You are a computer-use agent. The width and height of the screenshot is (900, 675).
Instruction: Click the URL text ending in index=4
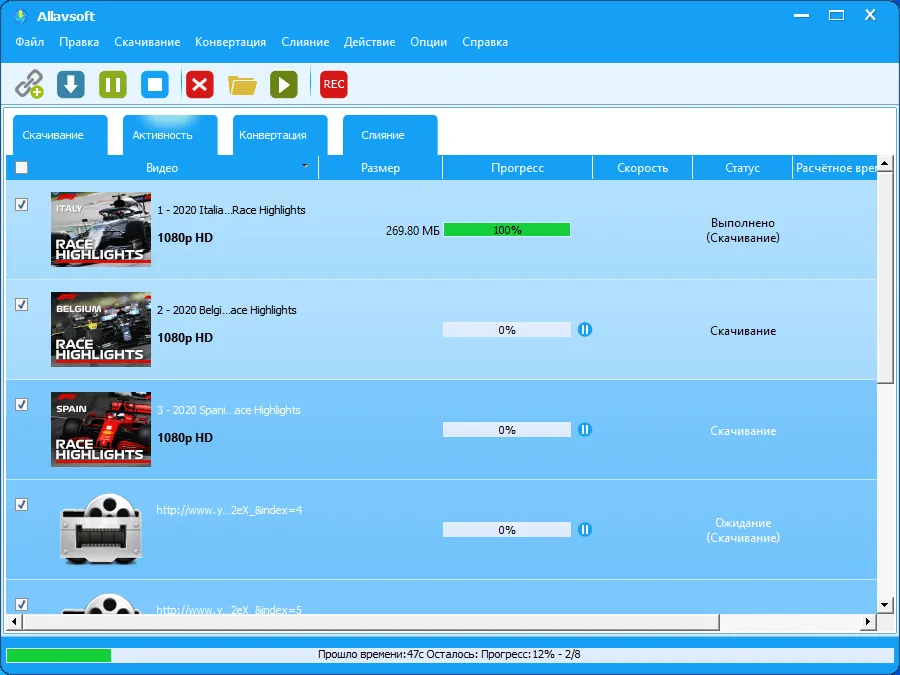click(229, 510)
